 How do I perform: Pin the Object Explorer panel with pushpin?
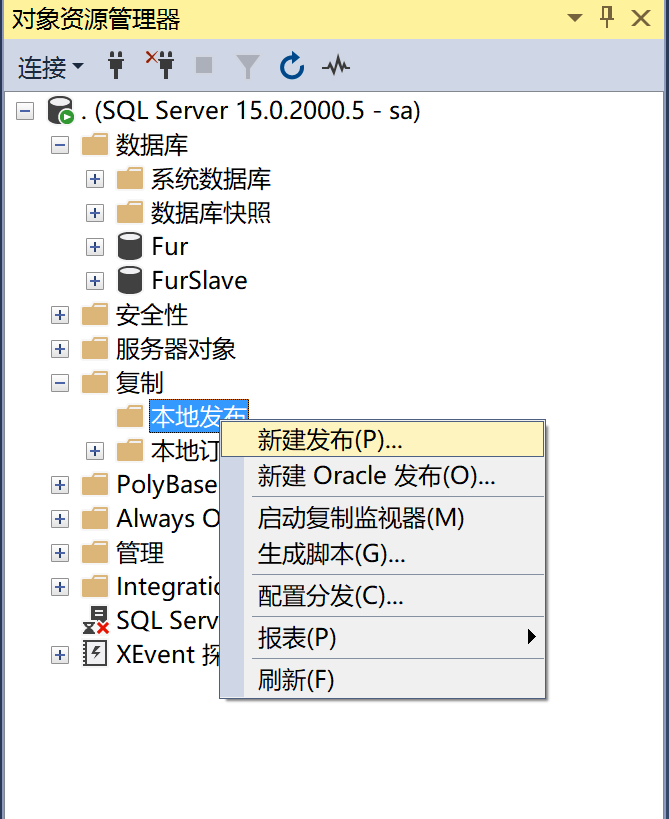(606, 17)
